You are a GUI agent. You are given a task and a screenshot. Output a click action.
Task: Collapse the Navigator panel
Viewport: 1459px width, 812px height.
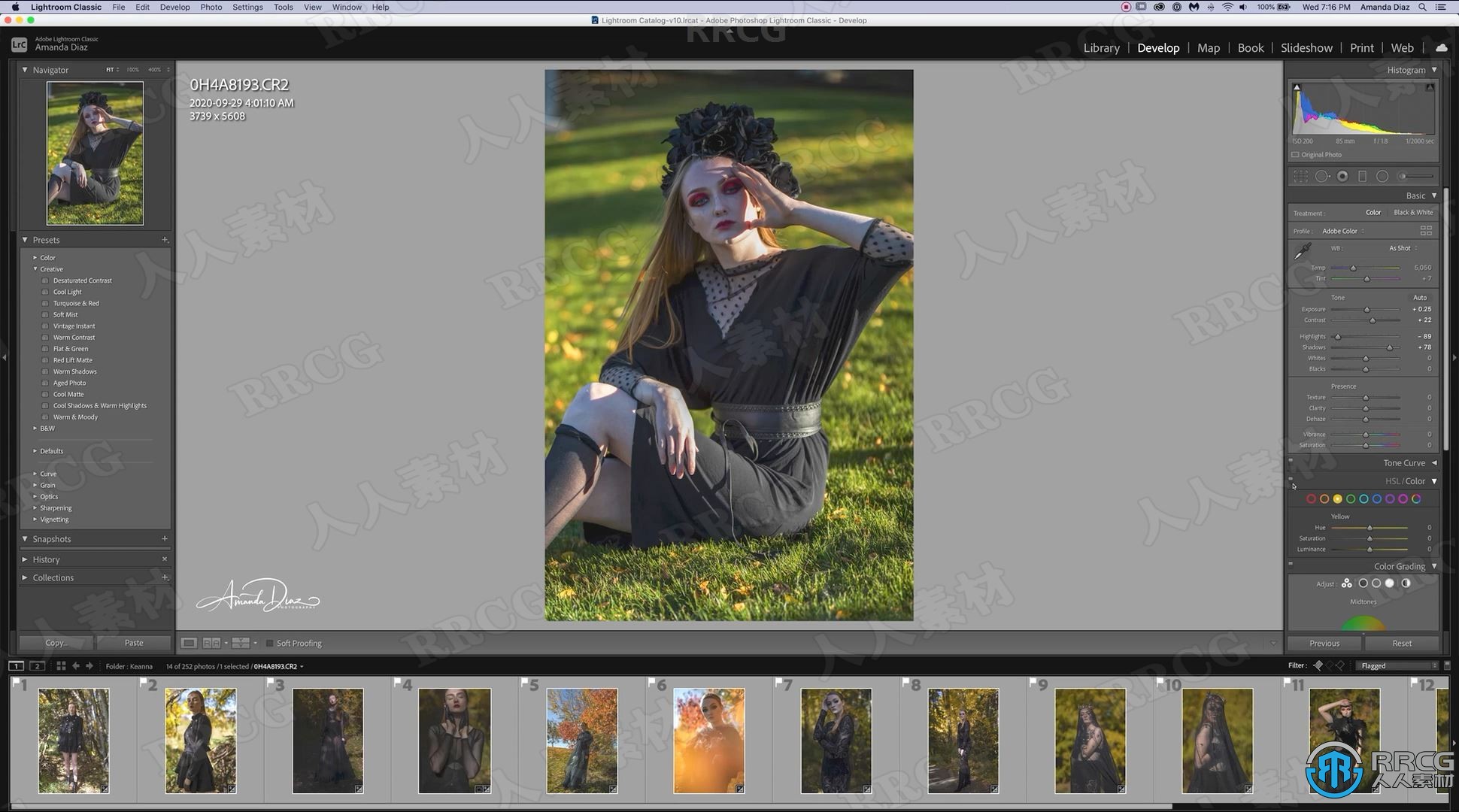point(25,70)
